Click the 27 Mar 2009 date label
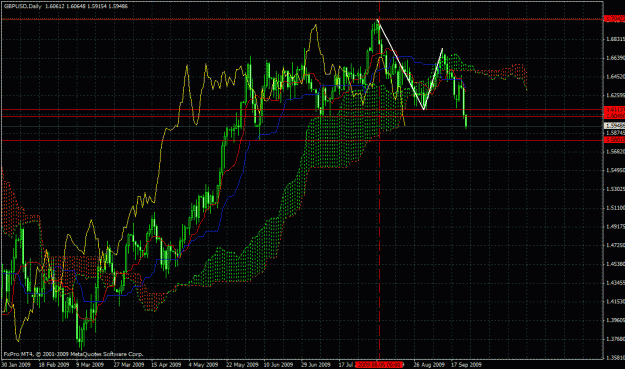The width and height of the screenshot is (625, 369). (128, 364)
